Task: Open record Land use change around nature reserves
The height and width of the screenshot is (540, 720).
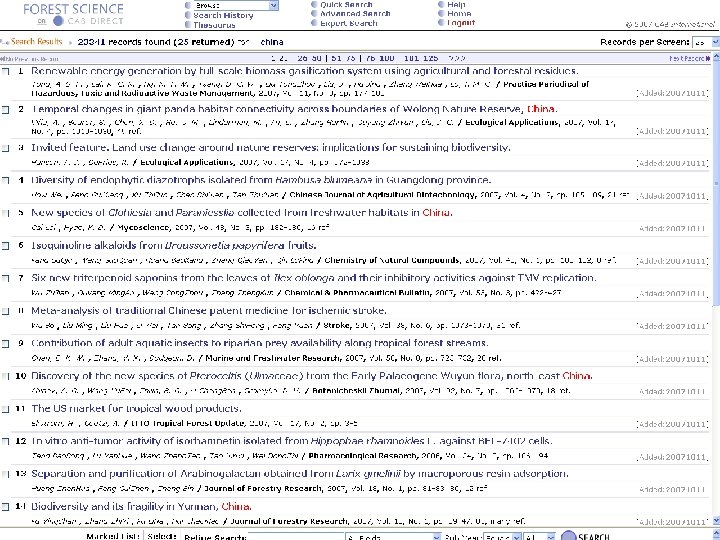Action: coord(271,148)
